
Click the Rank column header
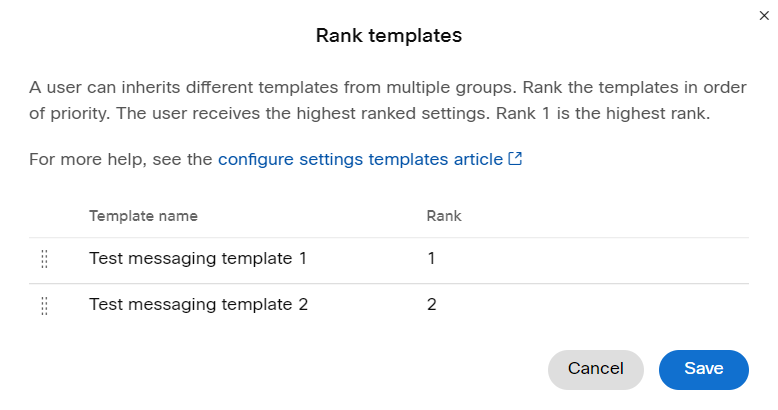coord(444,216)
